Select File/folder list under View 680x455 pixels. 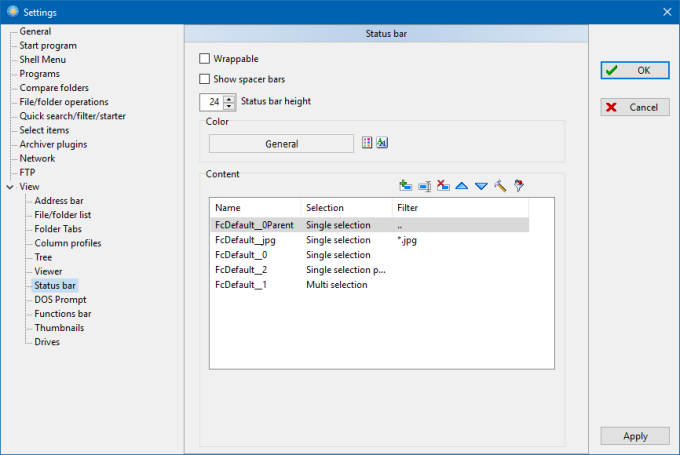pyautogui.click(x=63, y=215)
